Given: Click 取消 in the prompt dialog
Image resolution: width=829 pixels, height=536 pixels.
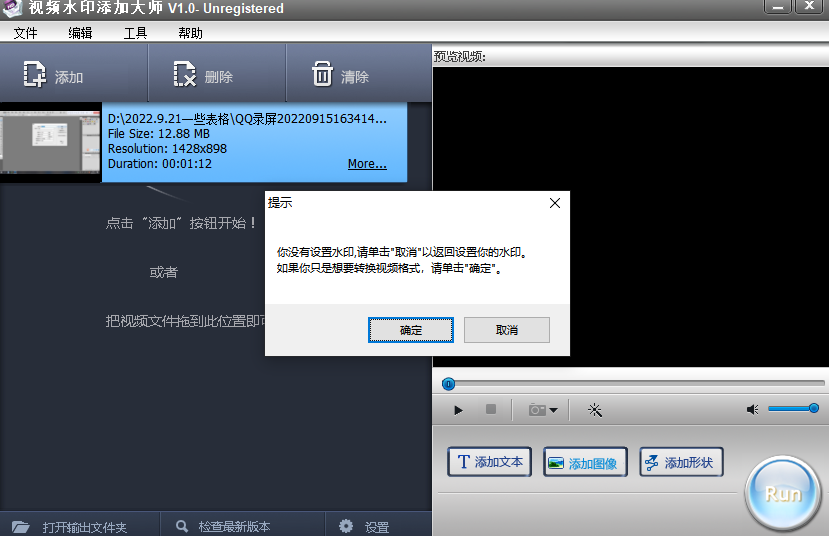Looking at the screenshot, I should [506, 330].
